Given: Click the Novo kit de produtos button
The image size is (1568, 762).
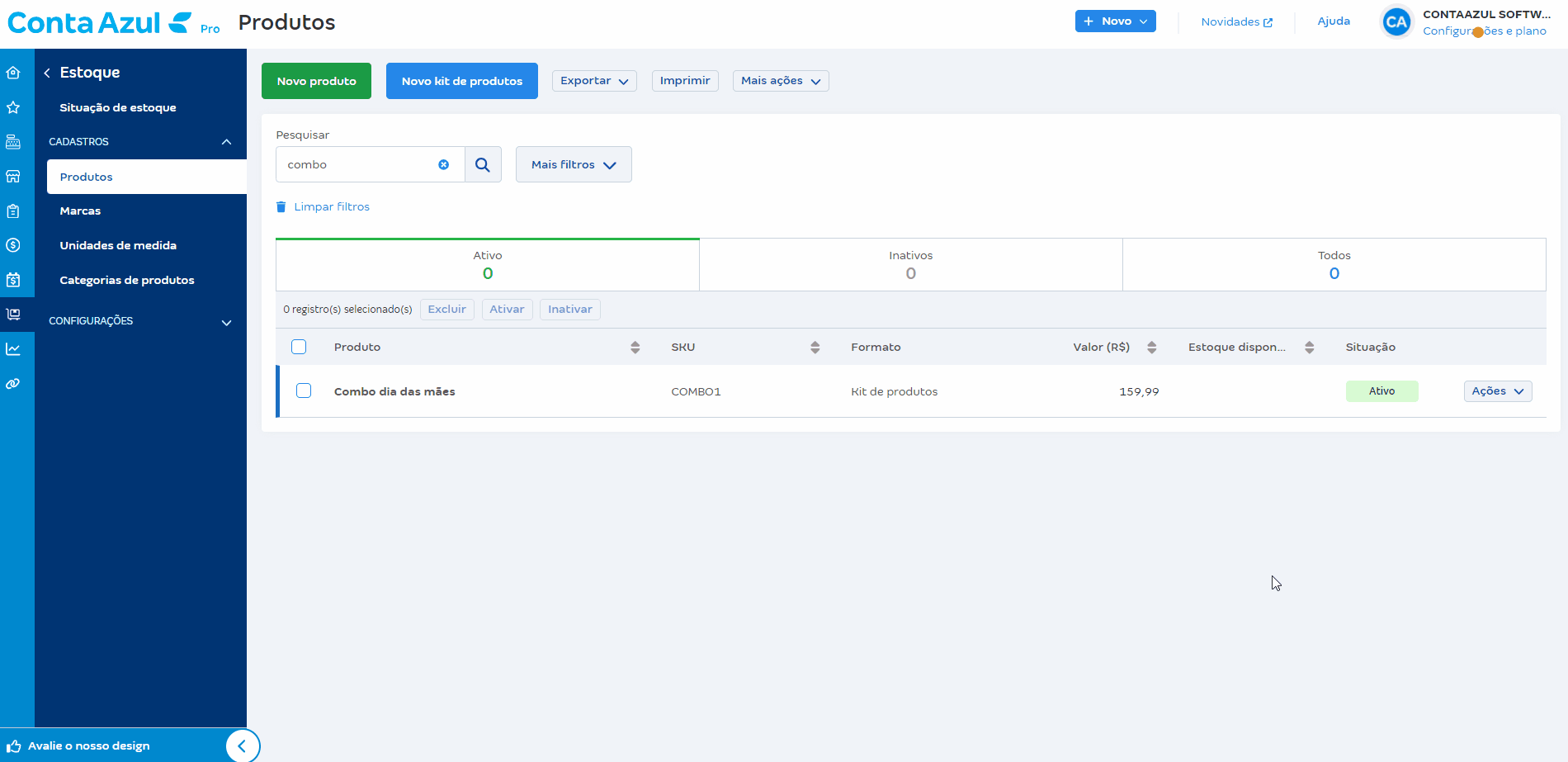Looking at the screenshot, I should [x=462, y=81].
